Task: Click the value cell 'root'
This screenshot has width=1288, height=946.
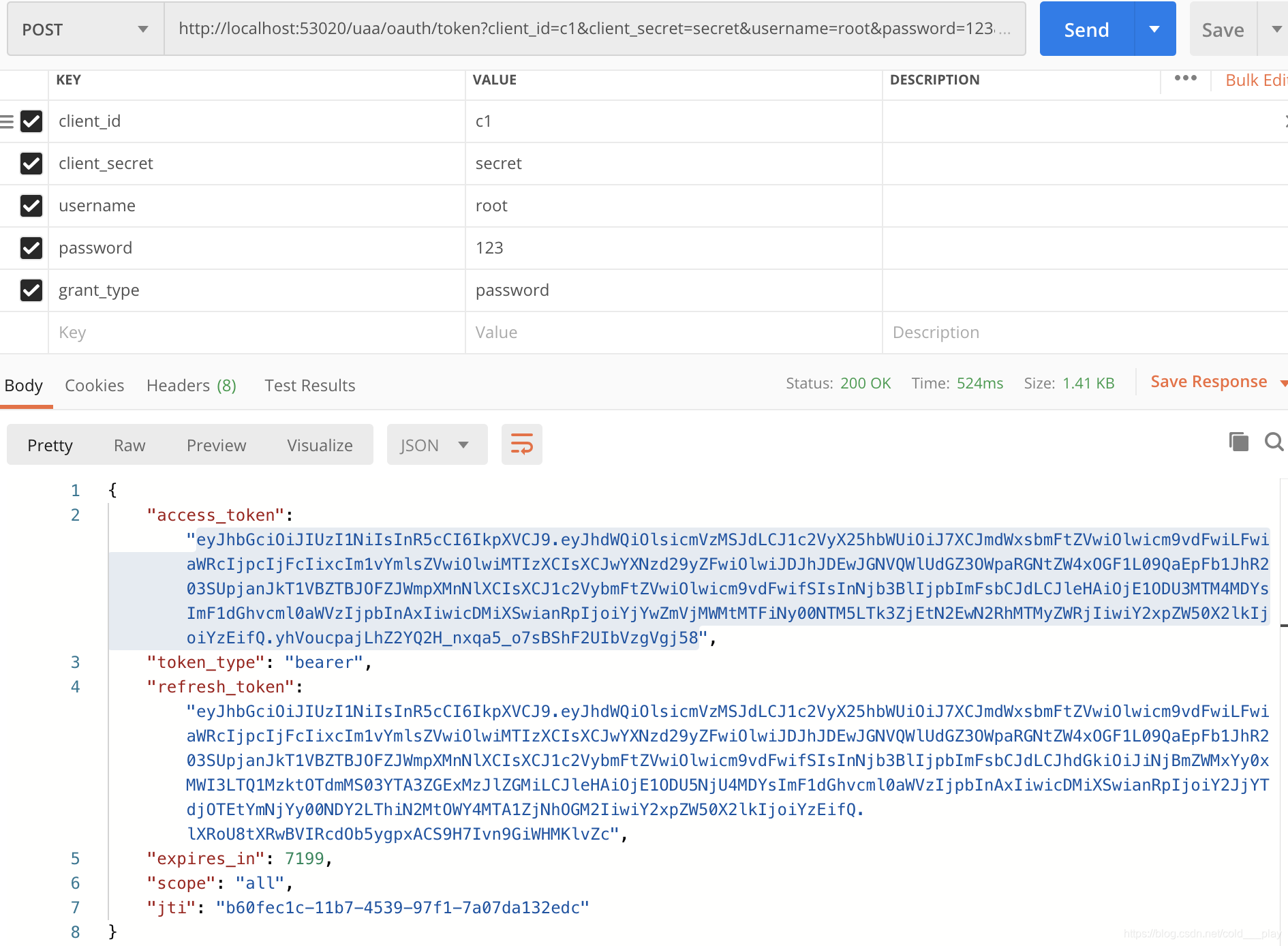Action: (x=674, y=206)
